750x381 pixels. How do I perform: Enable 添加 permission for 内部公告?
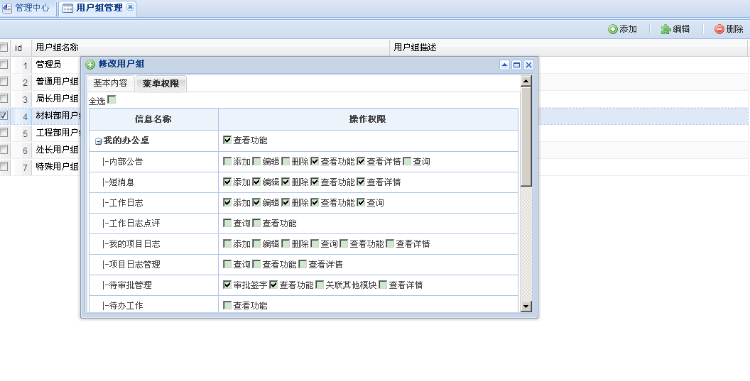[x=227, y=161]
